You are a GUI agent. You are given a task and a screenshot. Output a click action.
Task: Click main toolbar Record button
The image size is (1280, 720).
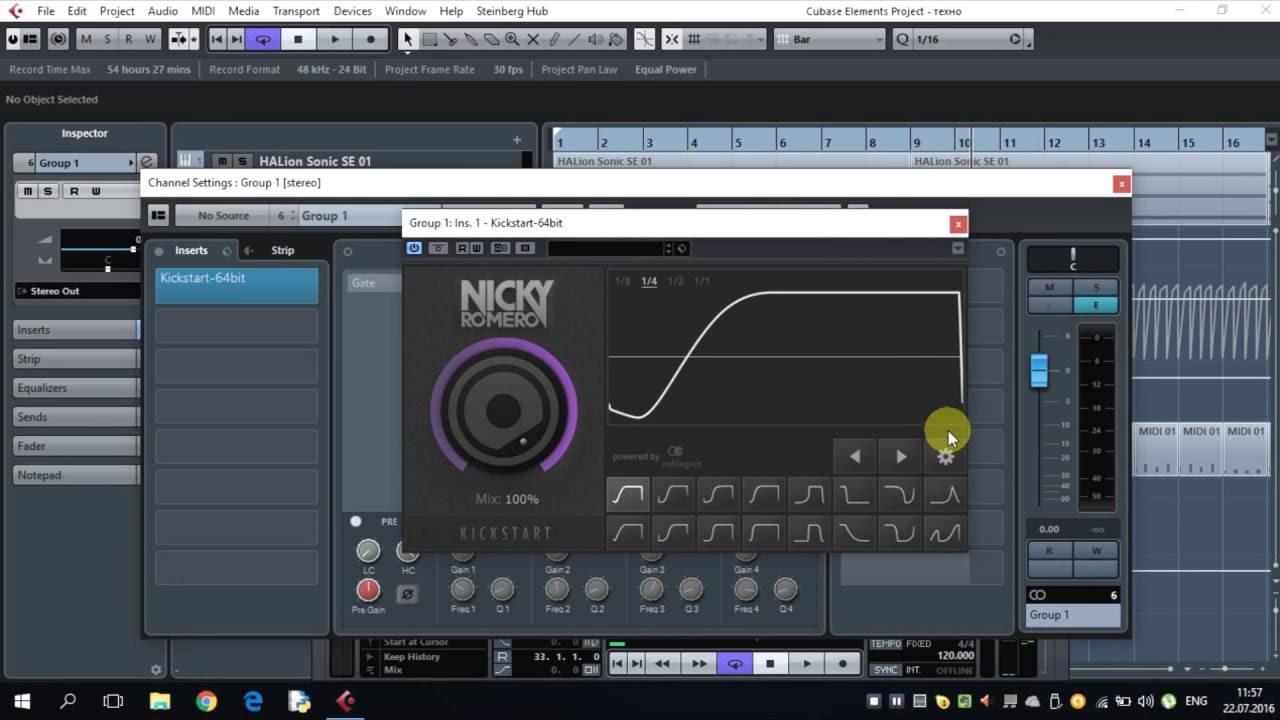click(371, 39)
